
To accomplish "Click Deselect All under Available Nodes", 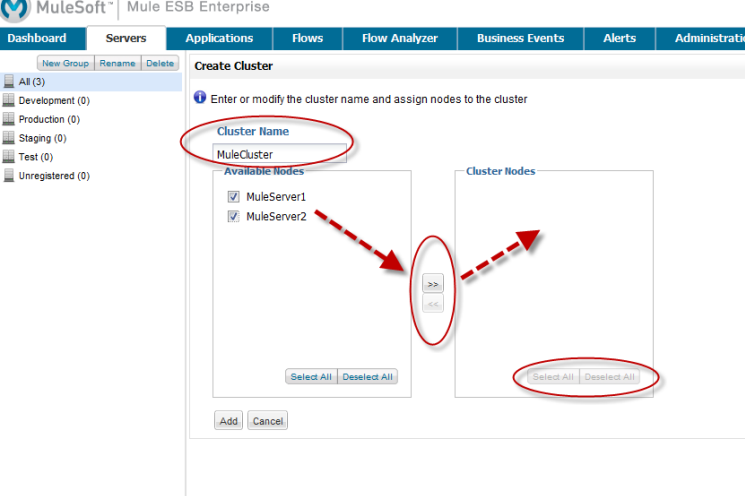I will pyautogui.click(x=368, y=377).
